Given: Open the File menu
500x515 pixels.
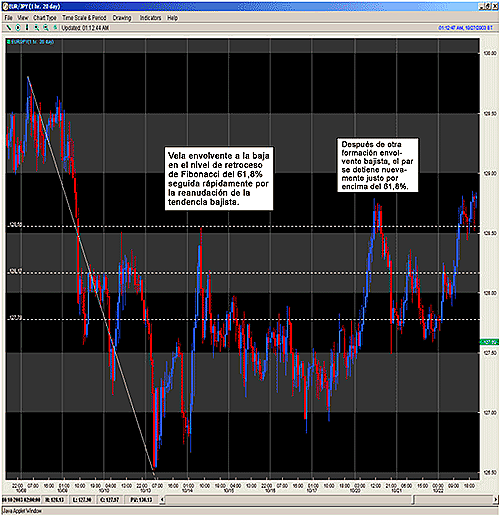Looking at the screenshot, I should (x=9, y=18).
